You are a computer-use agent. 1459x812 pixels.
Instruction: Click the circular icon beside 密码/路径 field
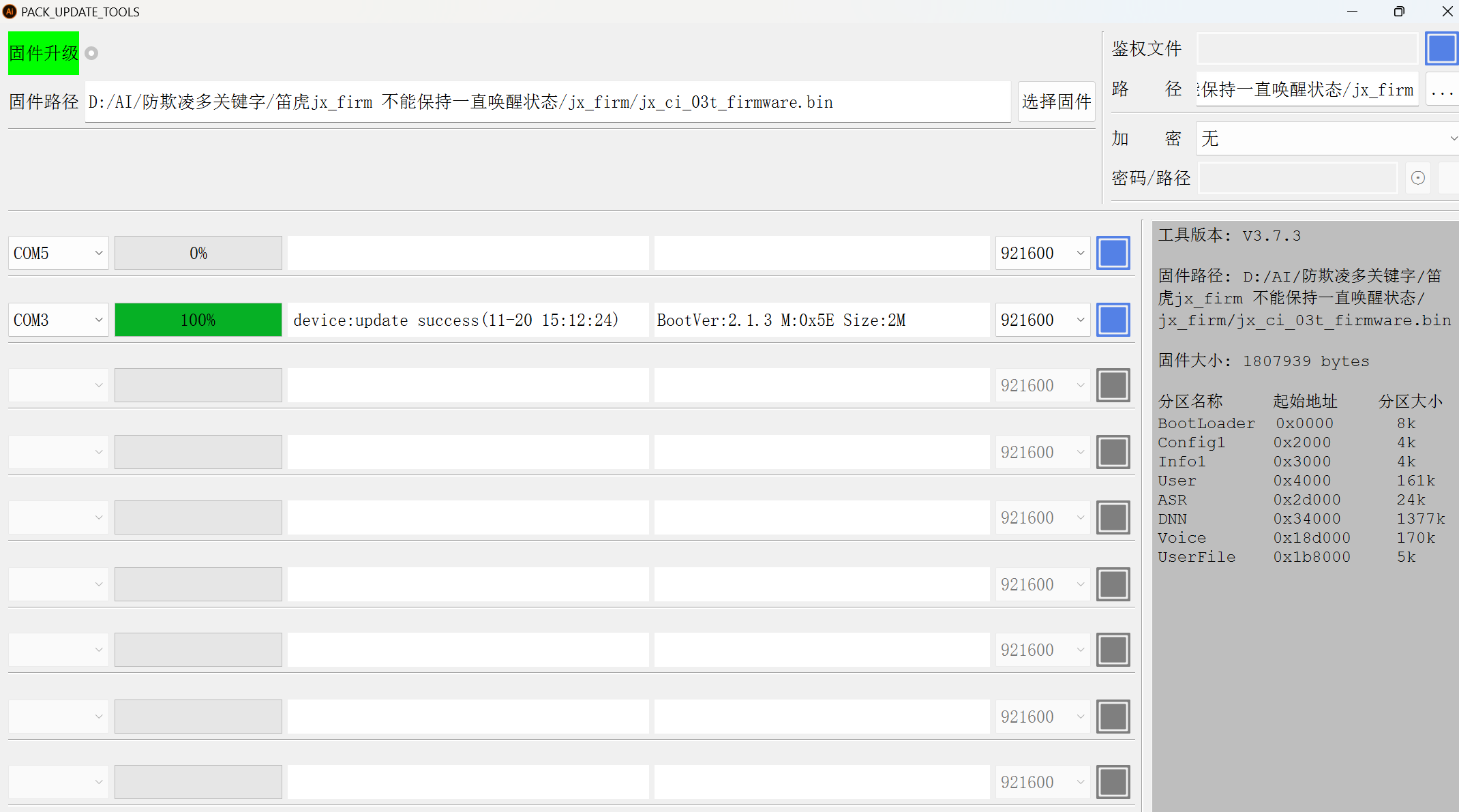pyautogui.click(x=1418, y=178)
